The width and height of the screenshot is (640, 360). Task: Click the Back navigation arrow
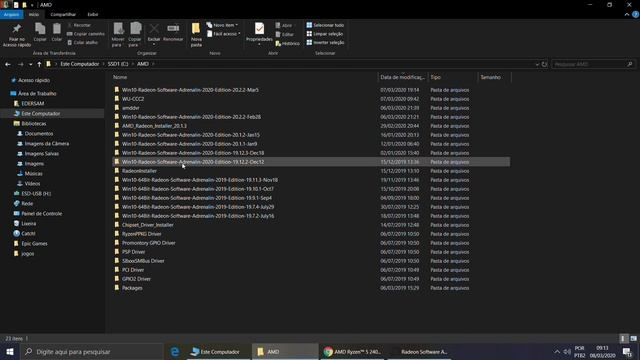pyautogui.click(x=8, y=64)
